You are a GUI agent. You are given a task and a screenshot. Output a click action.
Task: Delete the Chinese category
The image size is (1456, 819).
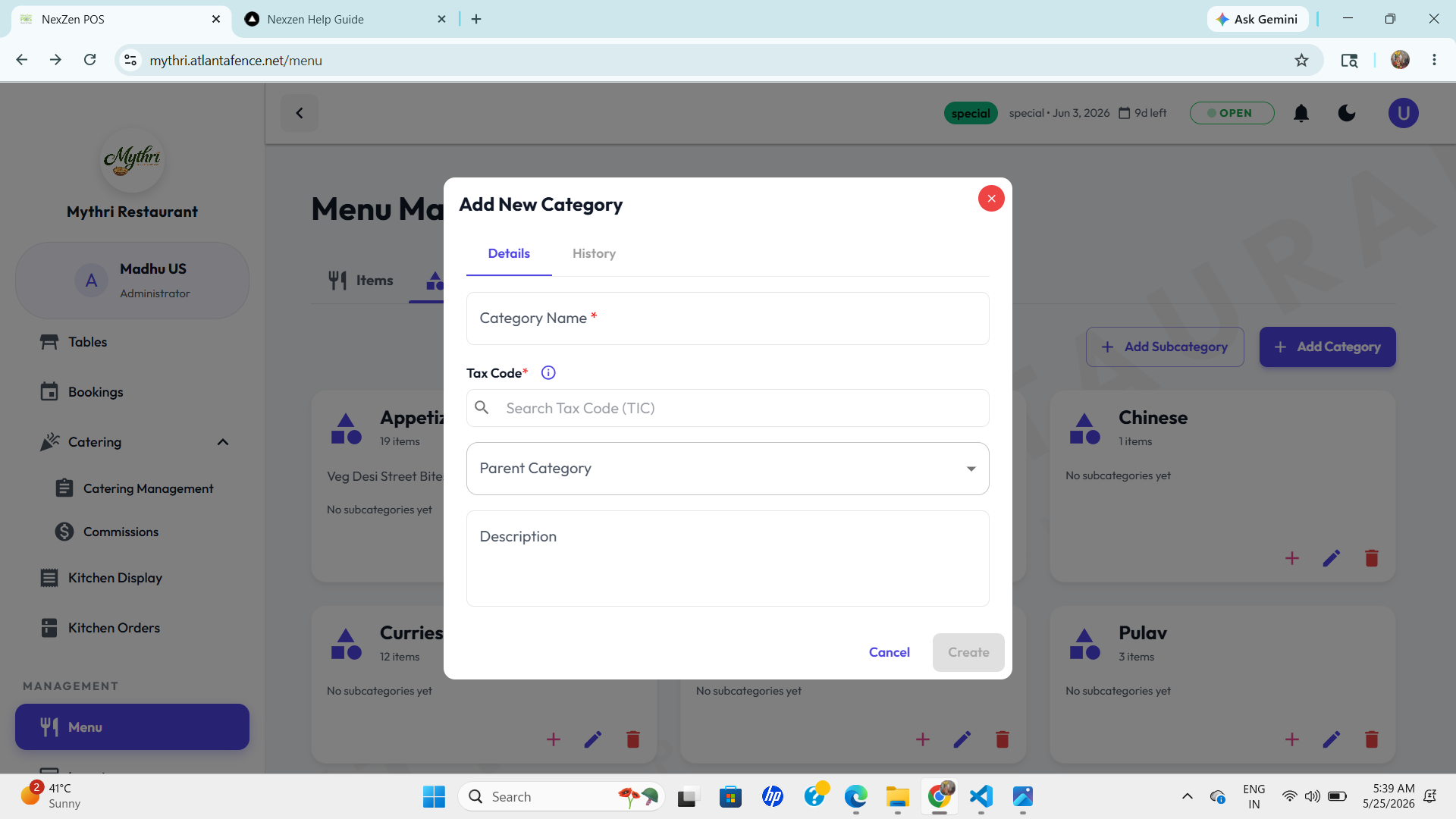1372,559
